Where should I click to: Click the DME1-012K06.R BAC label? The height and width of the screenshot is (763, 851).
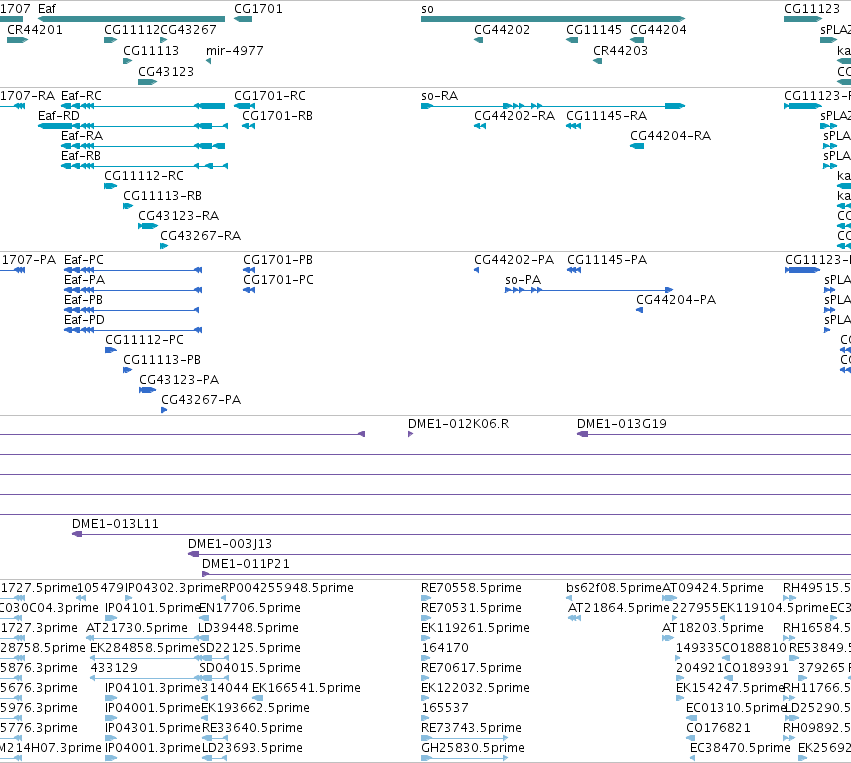click(459, 424)
